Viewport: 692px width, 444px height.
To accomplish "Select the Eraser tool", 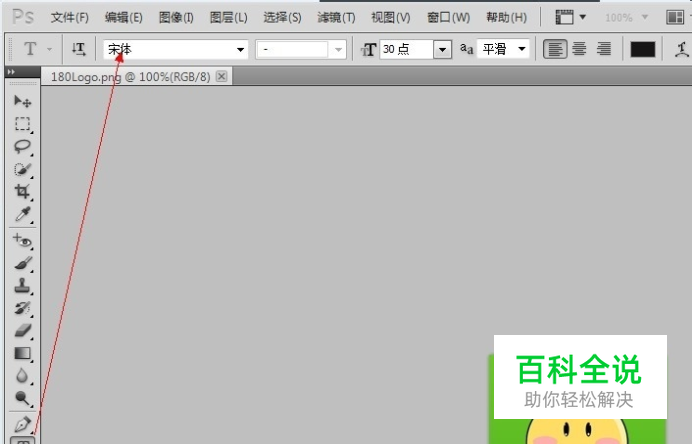I will click(22, 330).
